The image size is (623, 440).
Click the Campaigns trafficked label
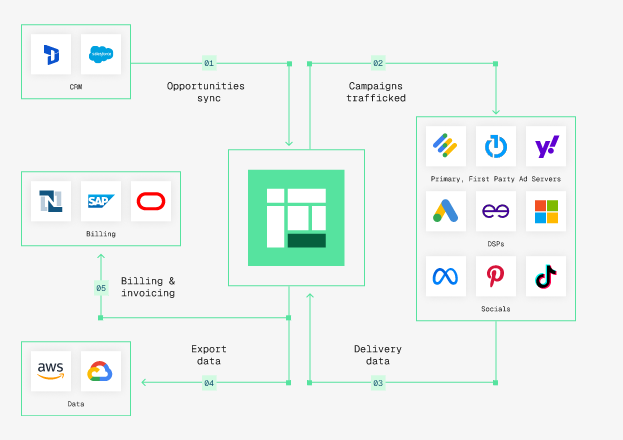[x=376, y=92]
